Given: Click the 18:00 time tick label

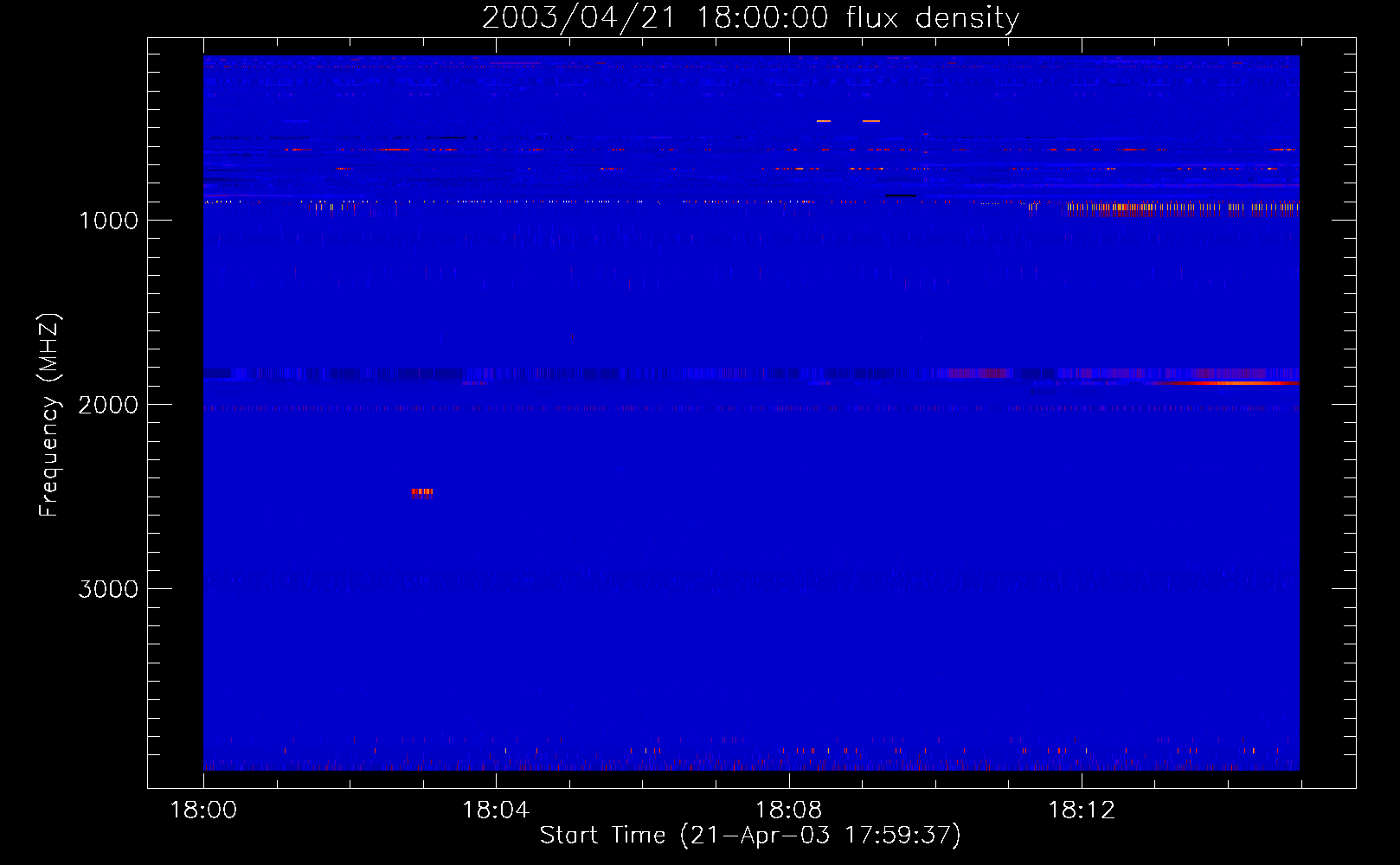Looking at the screenshot, I should (203, 811).
